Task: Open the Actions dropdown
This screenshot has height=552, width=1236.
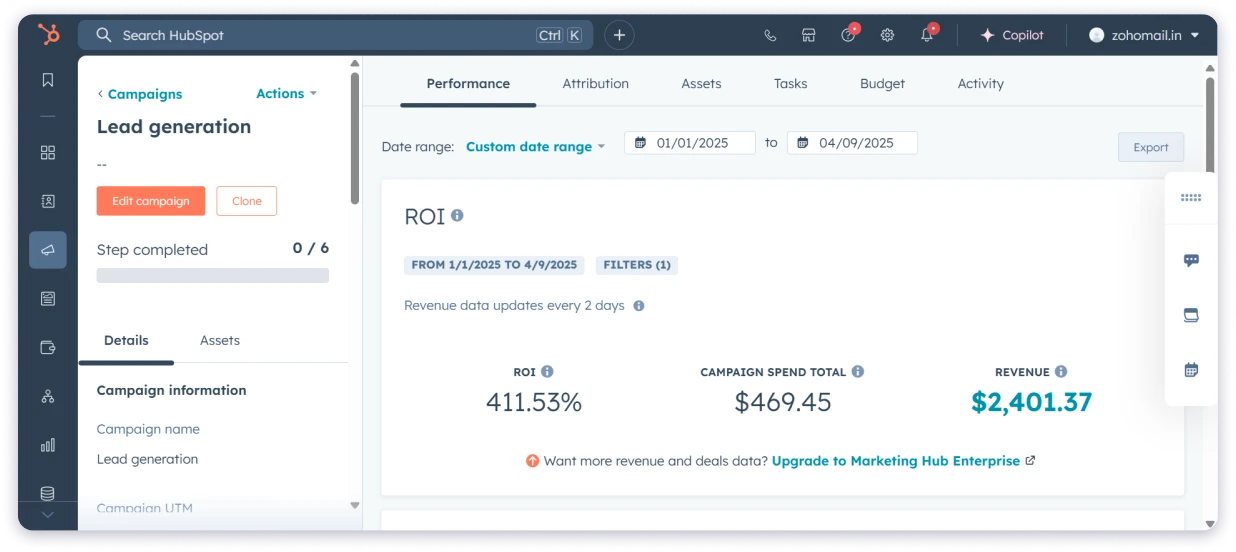Action: click(x=286, y=93)
